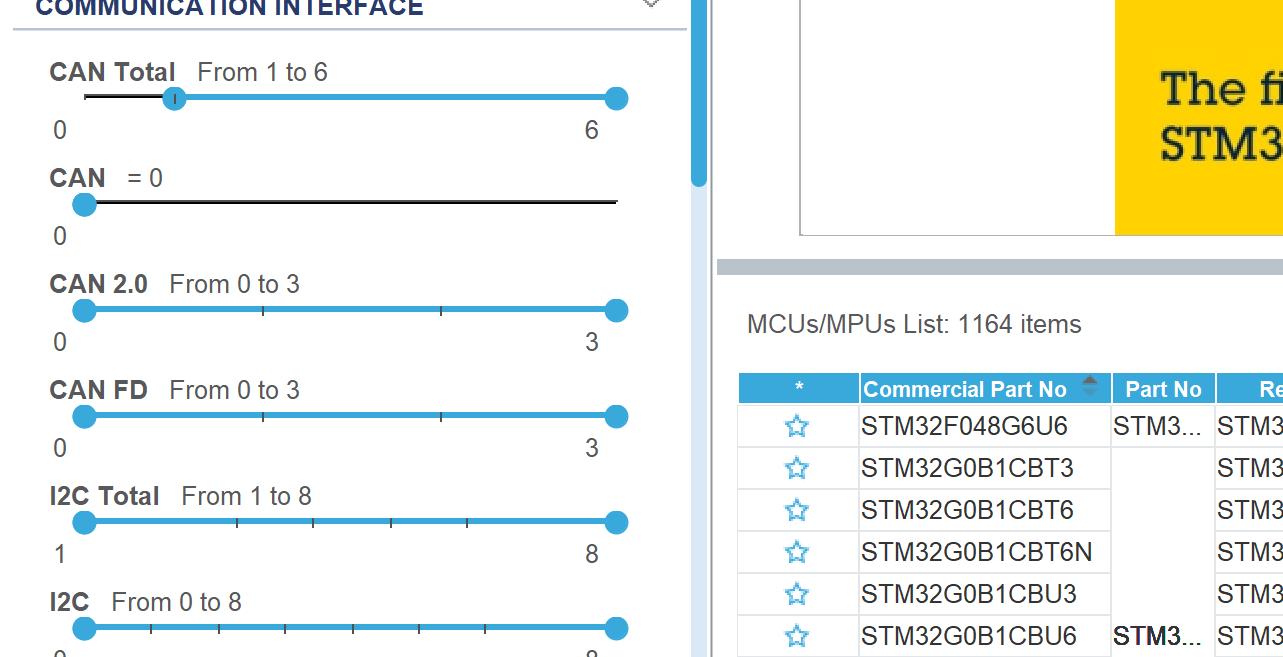Select the star icon for STM32G0B1CBT6
1283x657 pixels.
coord(797,510)
